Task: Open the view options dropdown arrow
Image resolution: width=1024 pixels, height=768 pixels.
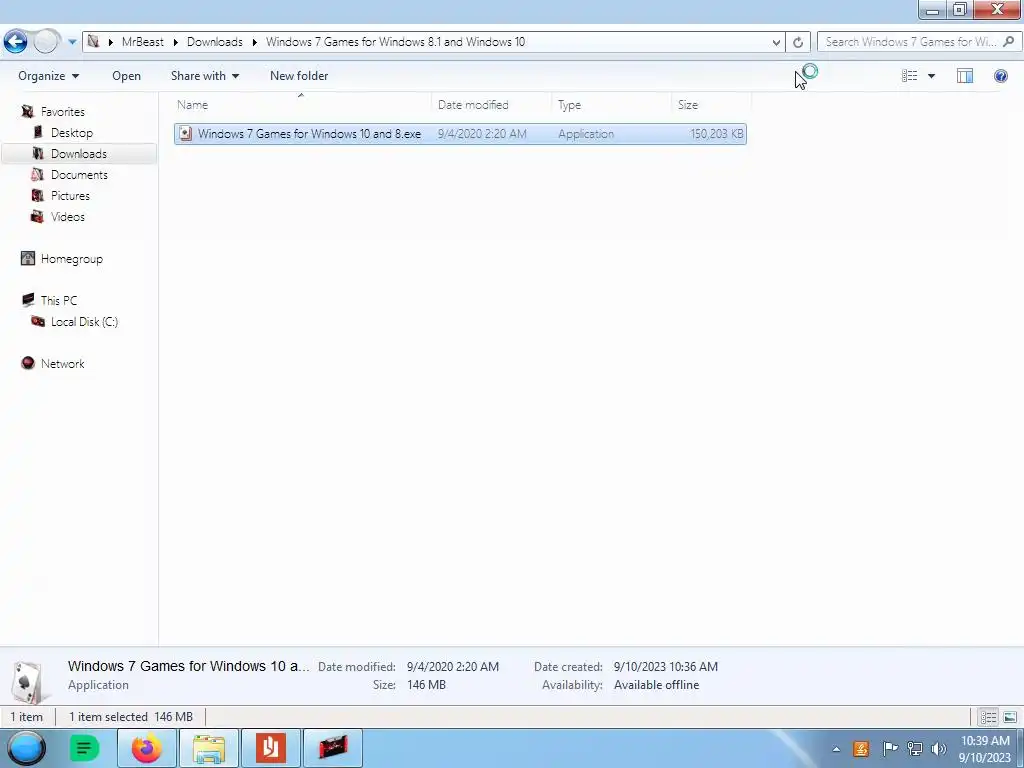Action: point(931,76)
